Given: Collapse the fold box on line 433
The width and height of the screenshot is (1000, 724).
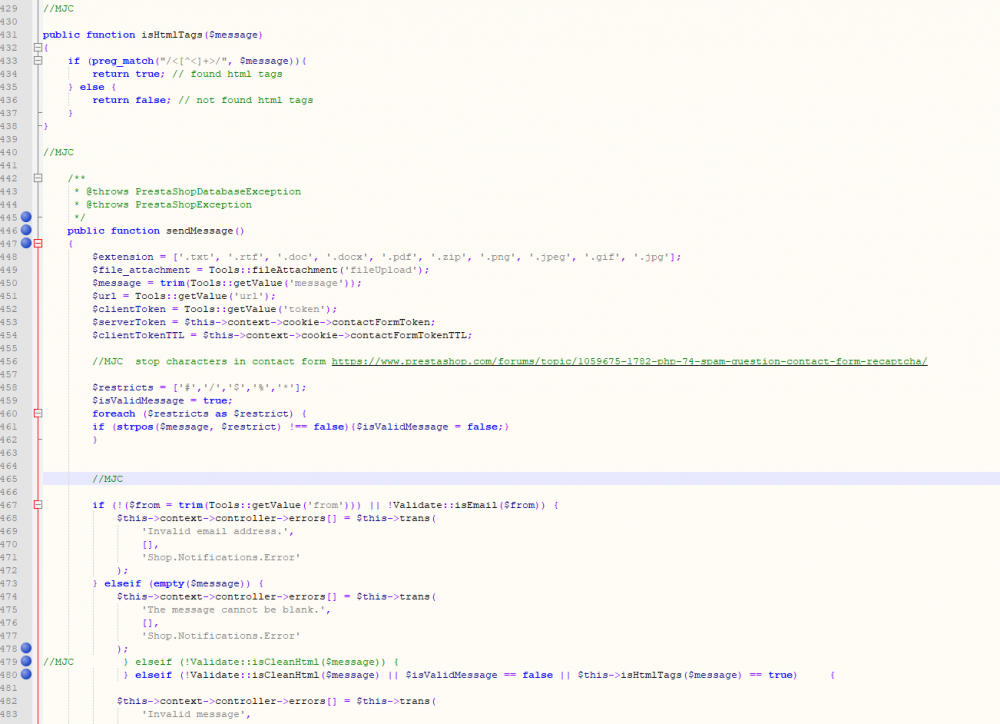Looking at the screenshot, I should point(37,60).
